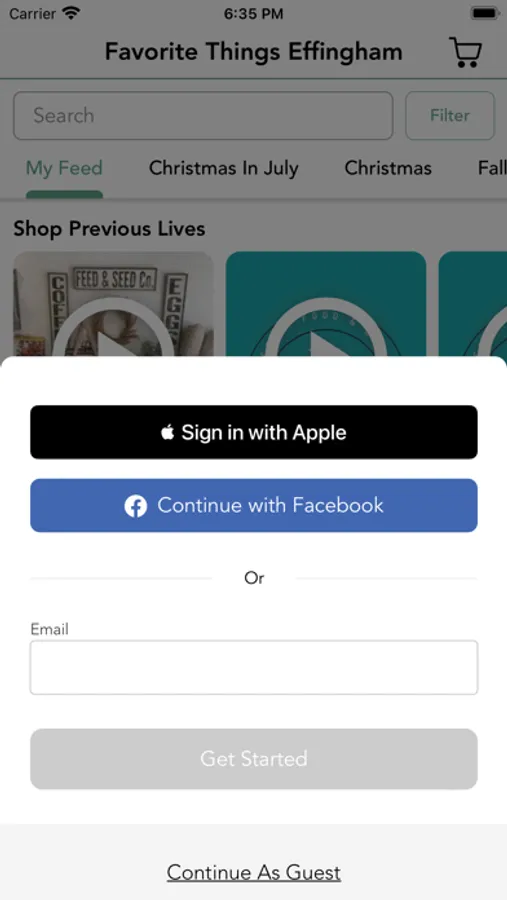Tap the battery indicator icon
The height and width of the screenshot is (900, 507).
tap(485, 13)
